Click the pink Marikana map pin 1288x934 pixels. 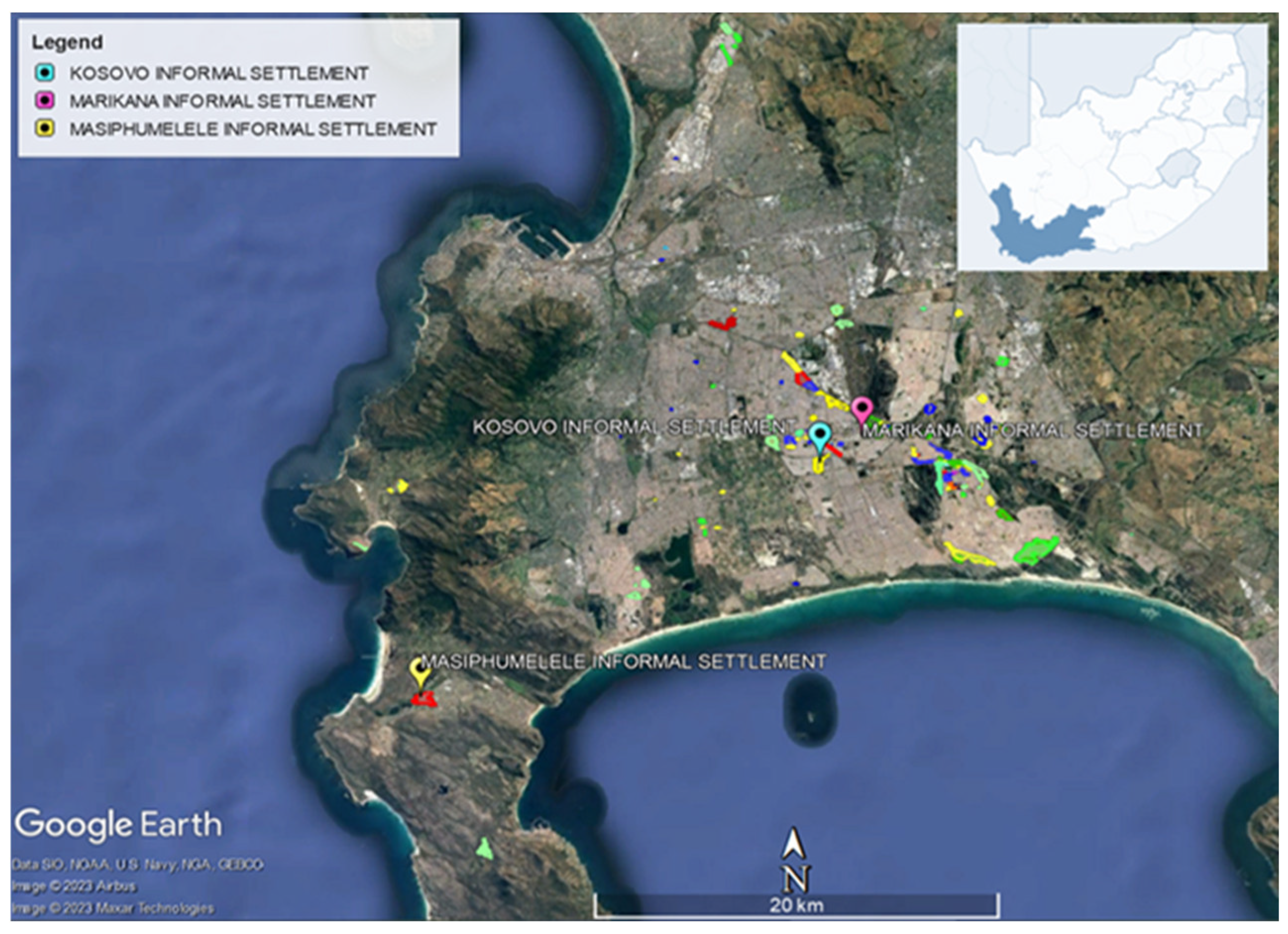(862, 409)
